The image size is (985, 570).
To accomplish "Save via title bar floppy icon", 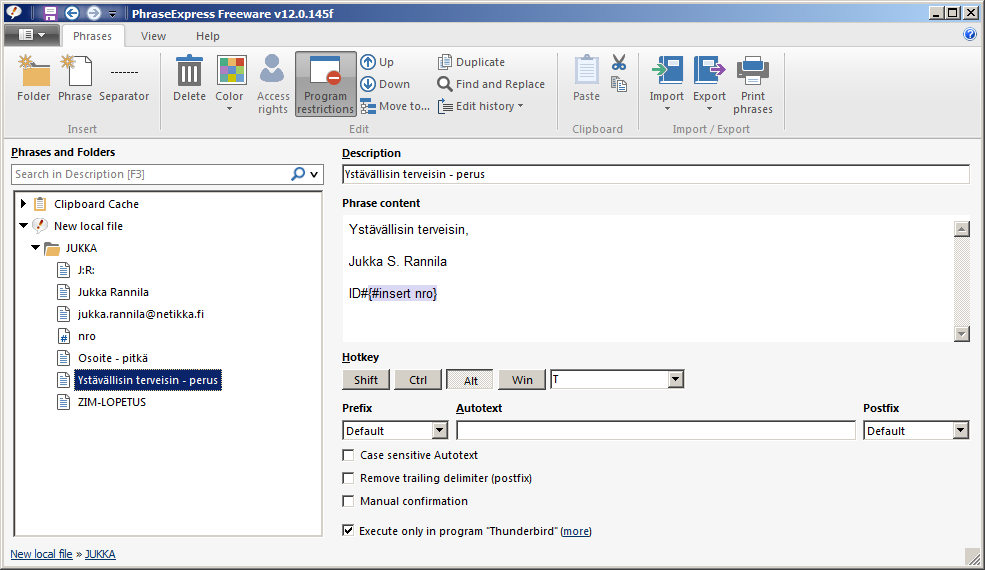I will (x=50, y=13).
